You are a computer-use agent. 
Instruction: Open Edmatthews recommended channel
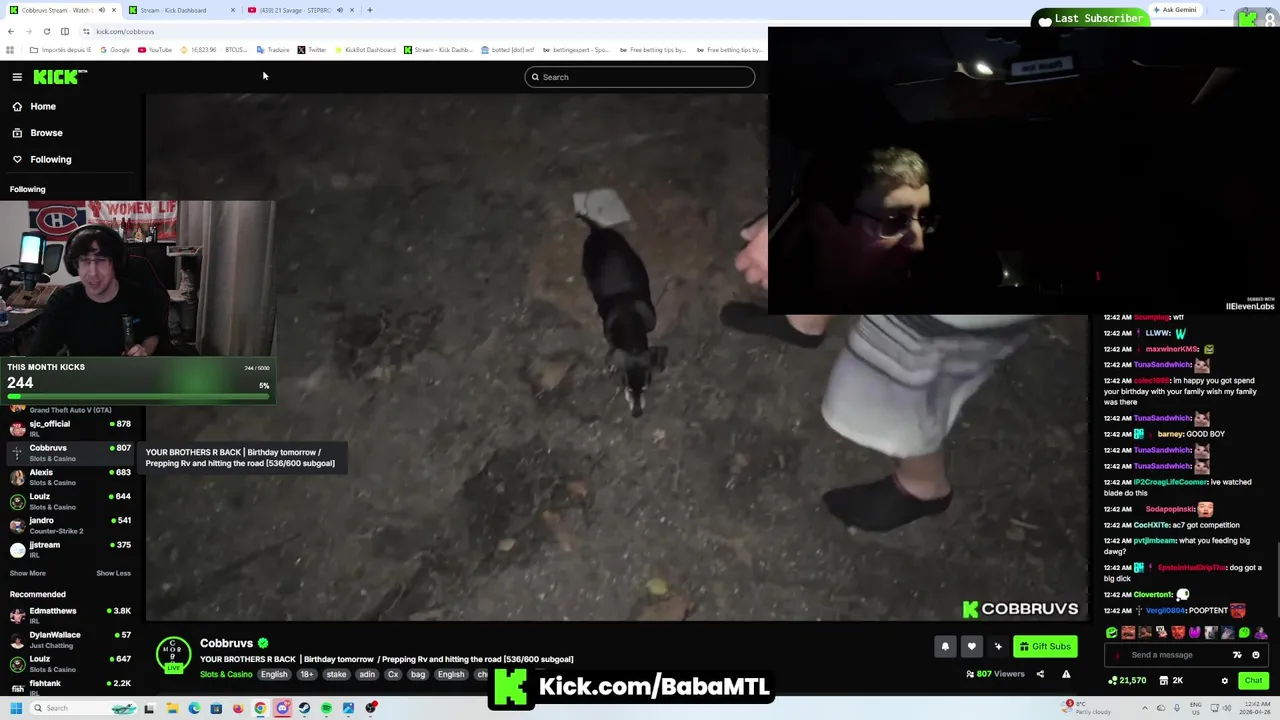(70, 615)
